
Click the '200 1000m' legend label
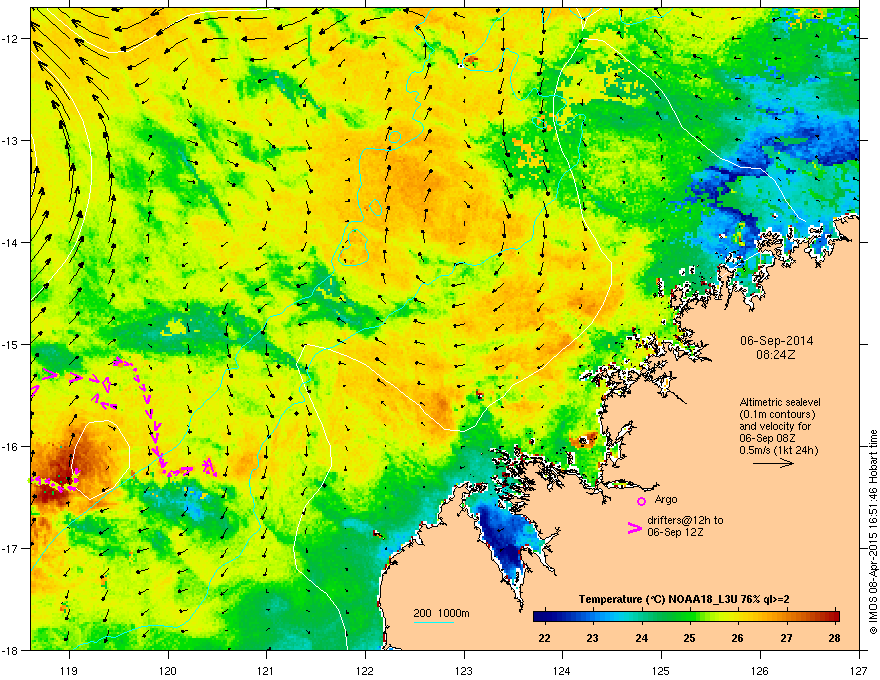pyautogui.click(x=441, y=613)
